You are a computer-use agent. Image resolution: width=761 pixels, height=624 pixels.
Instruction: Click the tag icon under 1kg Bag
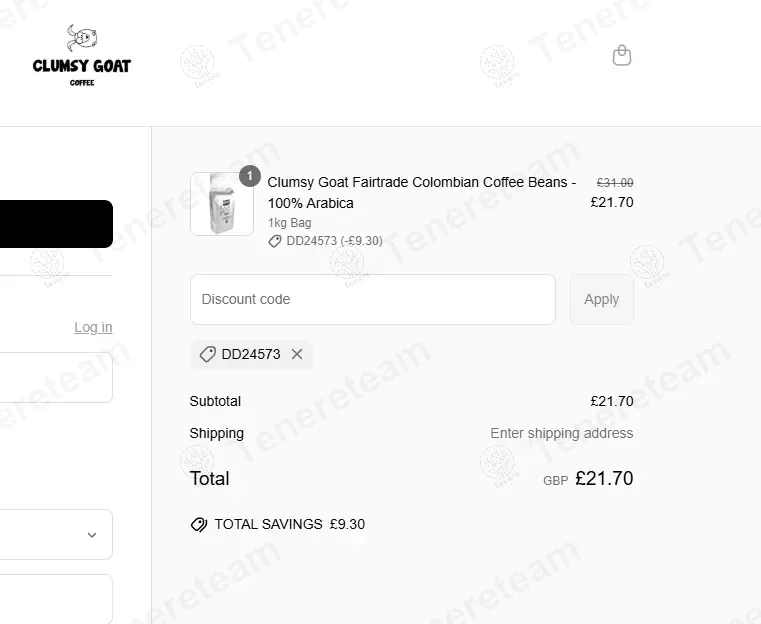tap(275, 241)
